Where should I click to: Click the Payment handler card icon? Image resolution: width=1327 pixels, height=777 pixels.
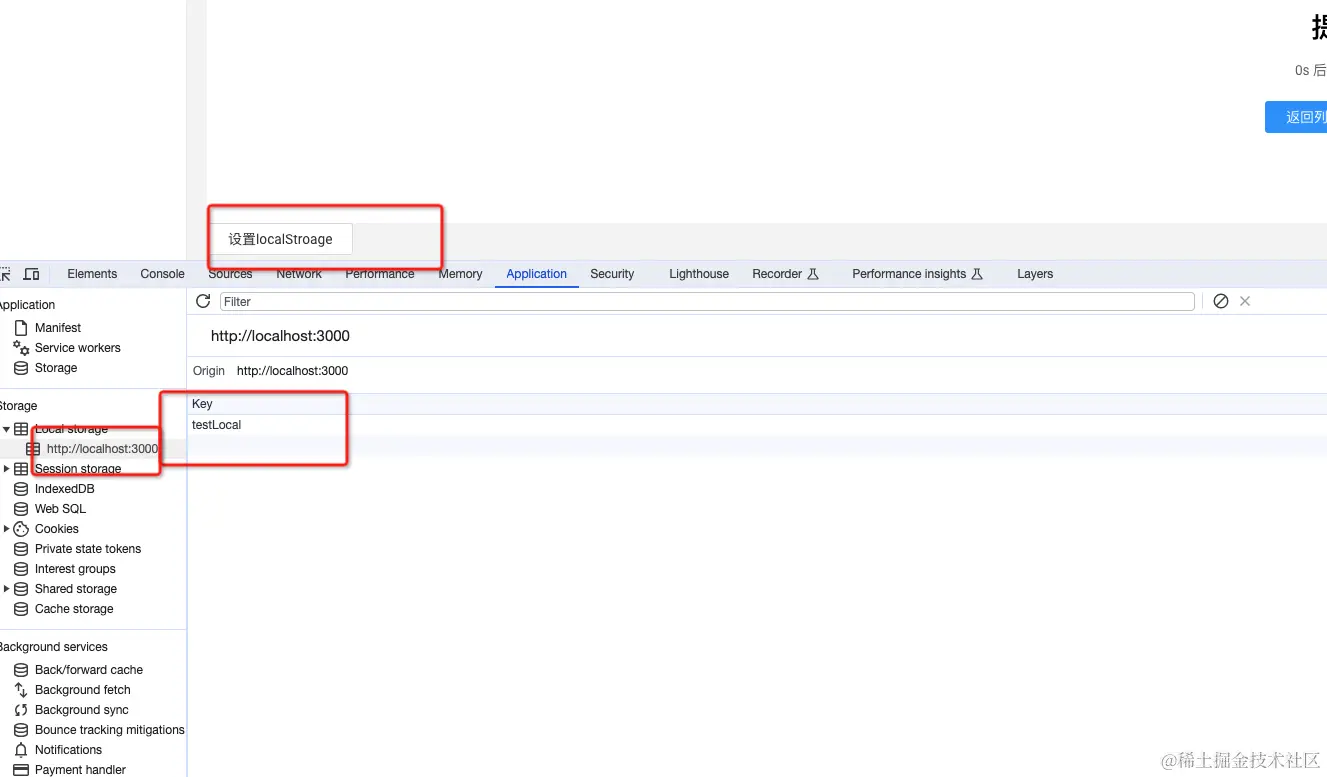click(21, 770)
